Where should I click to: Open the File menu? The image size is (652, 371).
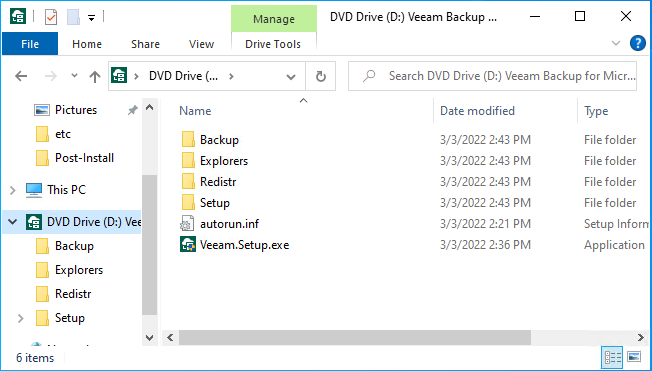pos(30,44)
